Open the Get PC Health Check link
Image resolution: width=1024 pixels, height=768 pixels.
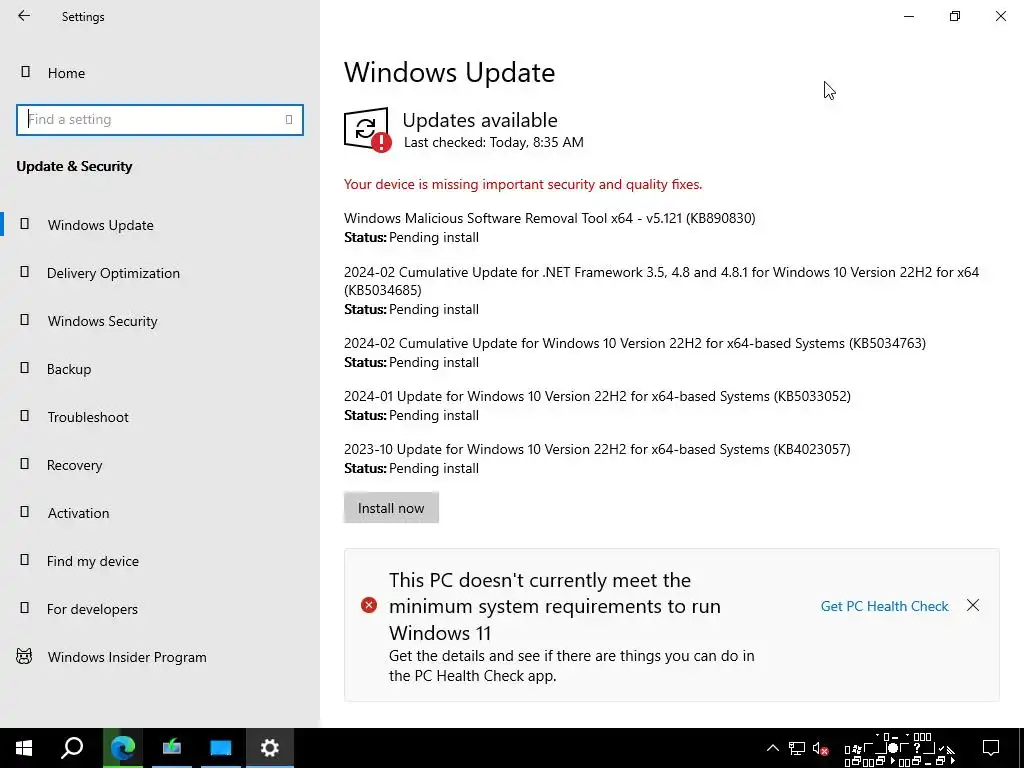tap(884, 606)
